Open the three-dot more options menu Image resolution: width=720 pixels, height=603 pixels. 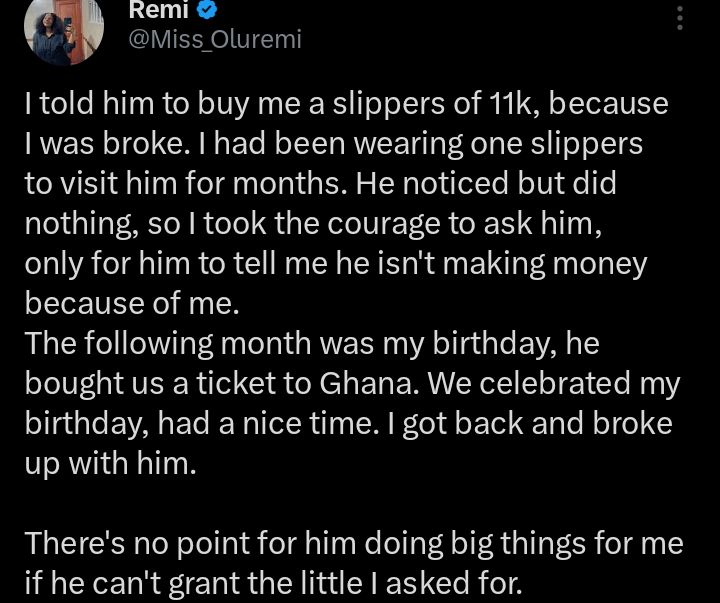tap(681, 19)
